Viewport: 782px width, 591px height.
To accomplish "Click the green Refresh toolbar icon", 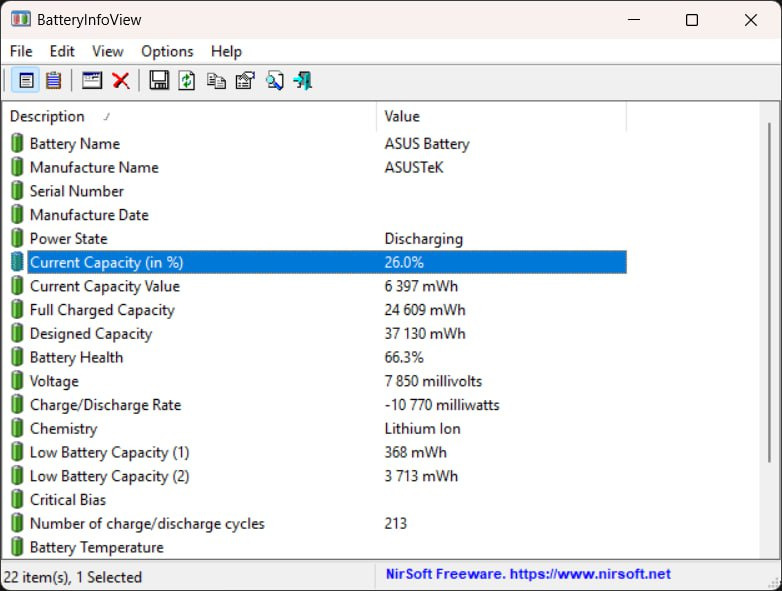I will tap(187, 81).
